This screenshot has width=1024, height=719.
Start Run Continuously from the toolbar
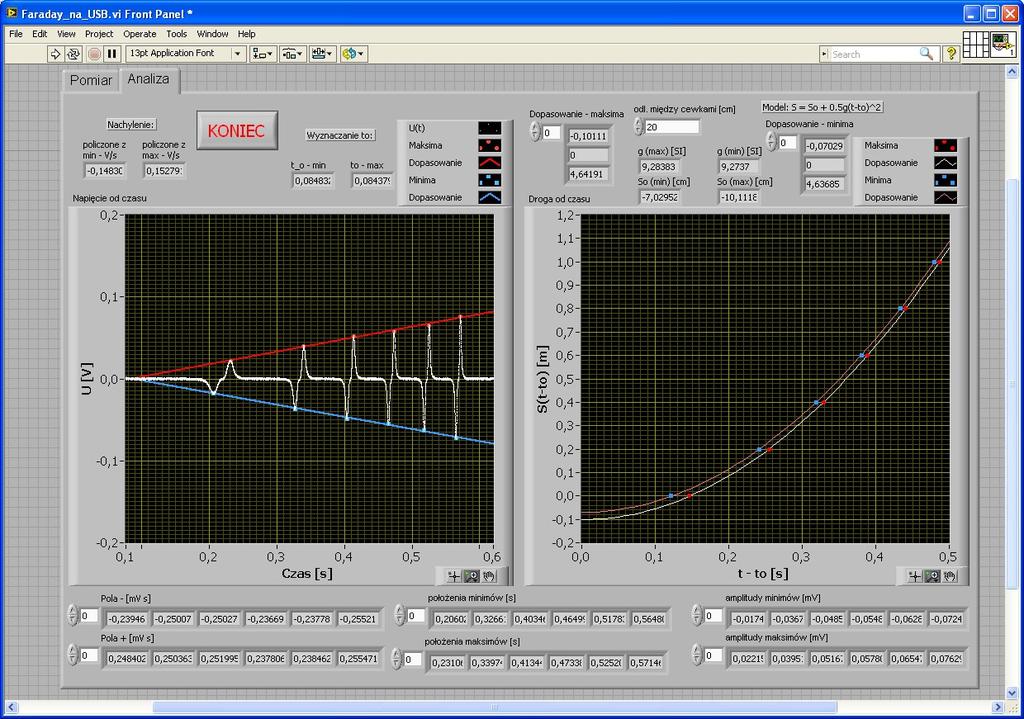73,54
